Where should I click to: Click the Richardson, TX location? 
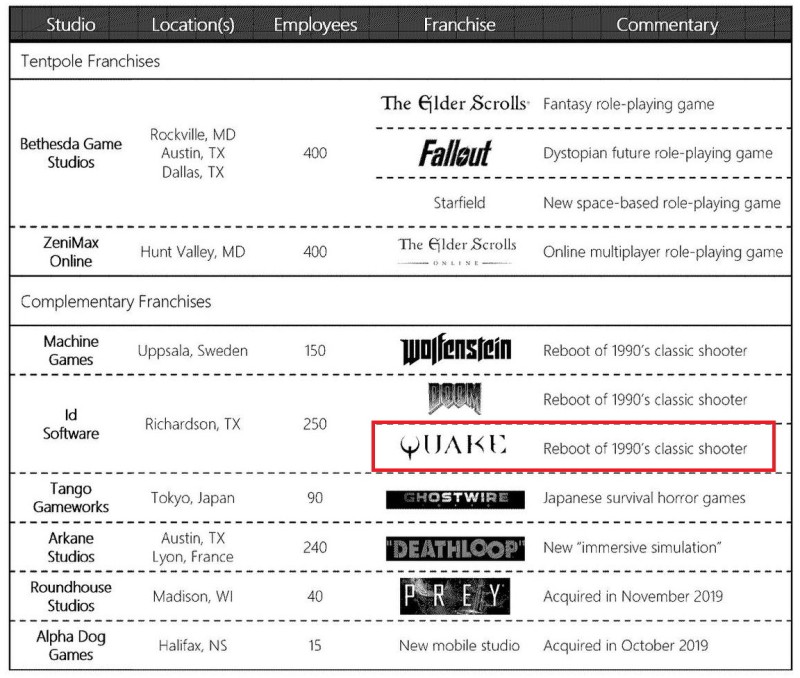(x=193, y=424)
